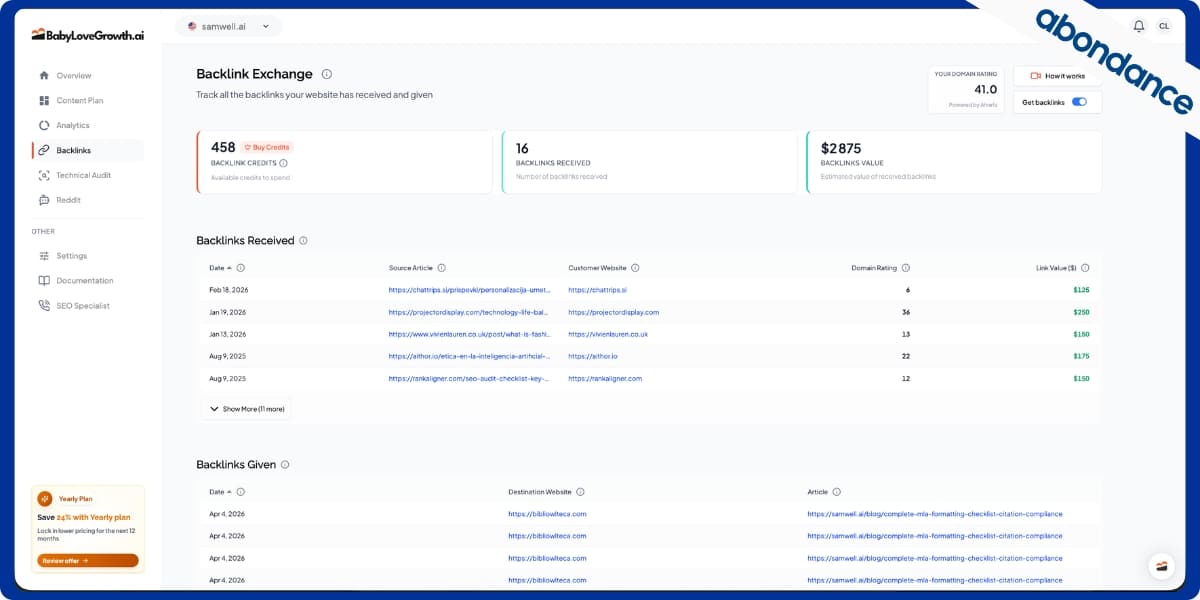Open https://chattrips.si customer website link
Screen dimensions: 1200x600
point(597,290)
